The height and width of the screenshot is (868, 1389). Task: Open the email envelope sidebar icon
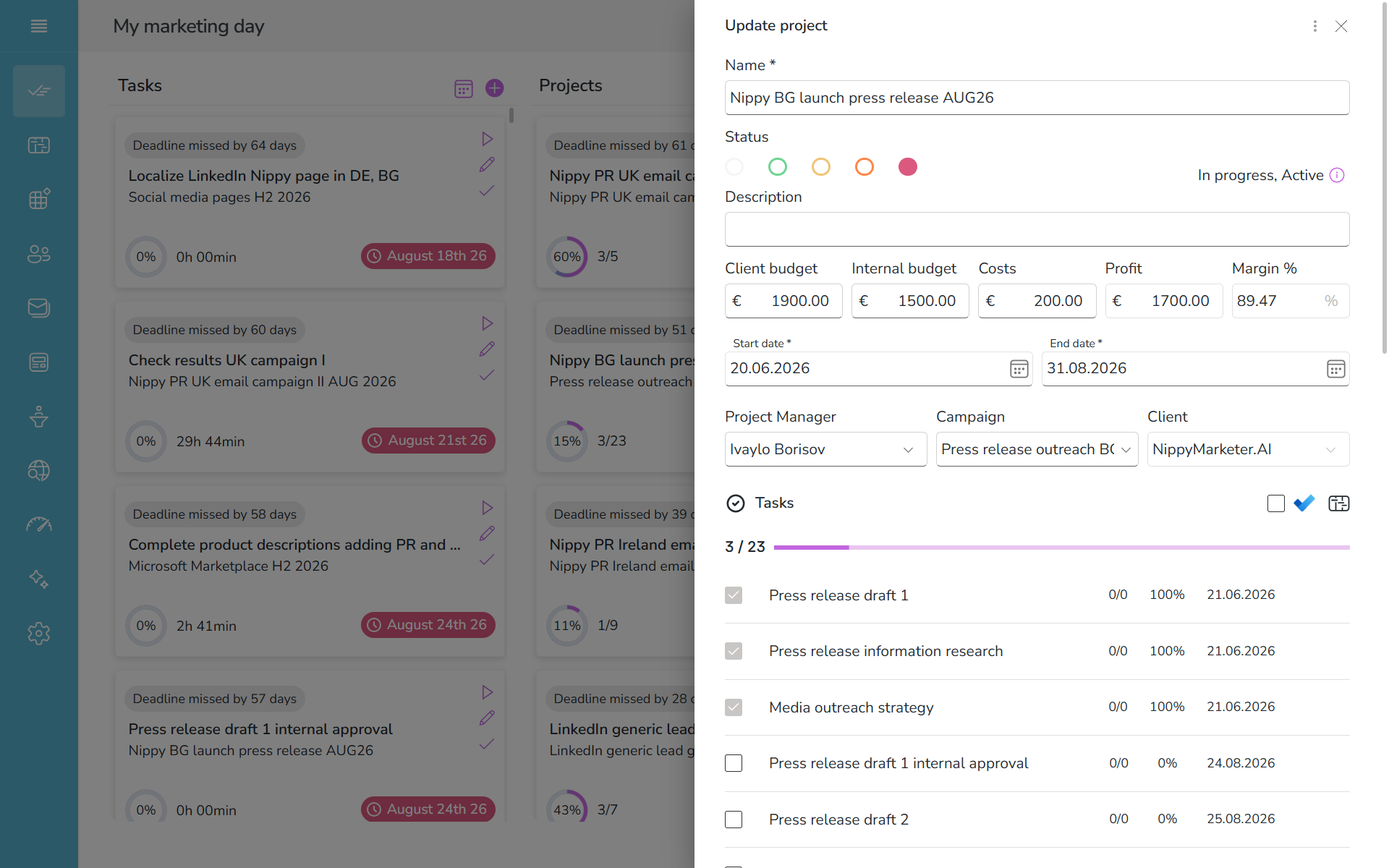39,308
